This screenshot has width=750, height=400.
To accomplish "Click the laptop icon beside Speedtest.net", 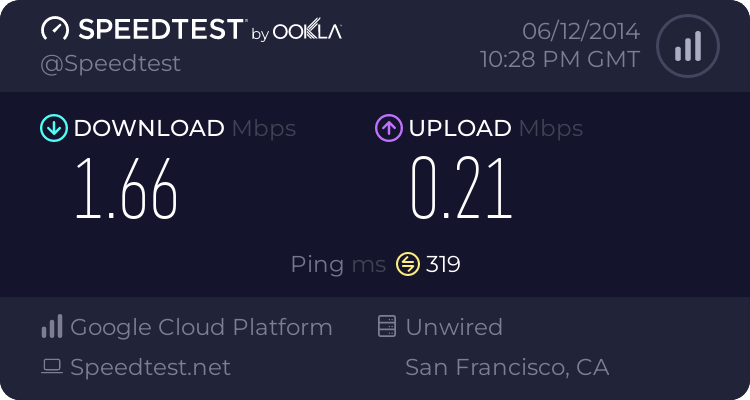I will pyautogui.click(x=52, y=367).
